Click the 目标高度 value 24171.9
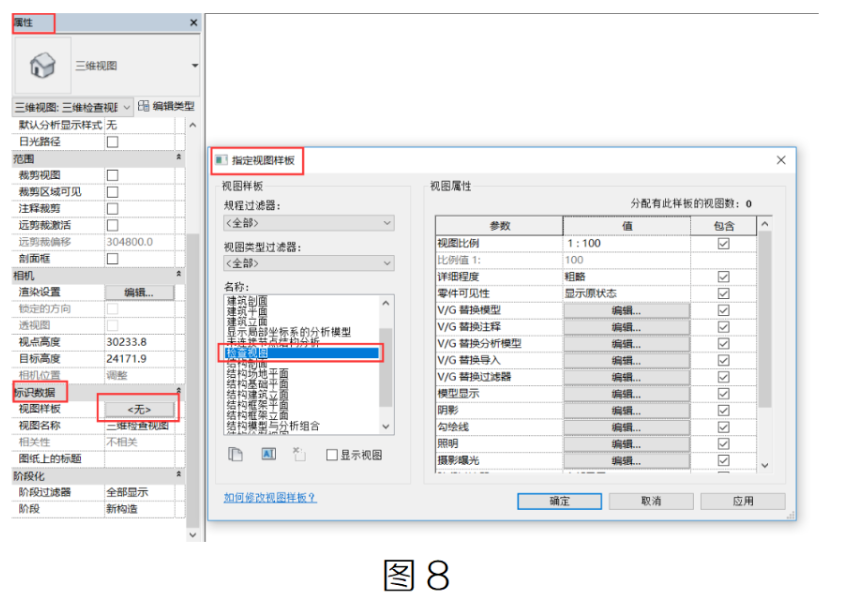 coord(139,359)
